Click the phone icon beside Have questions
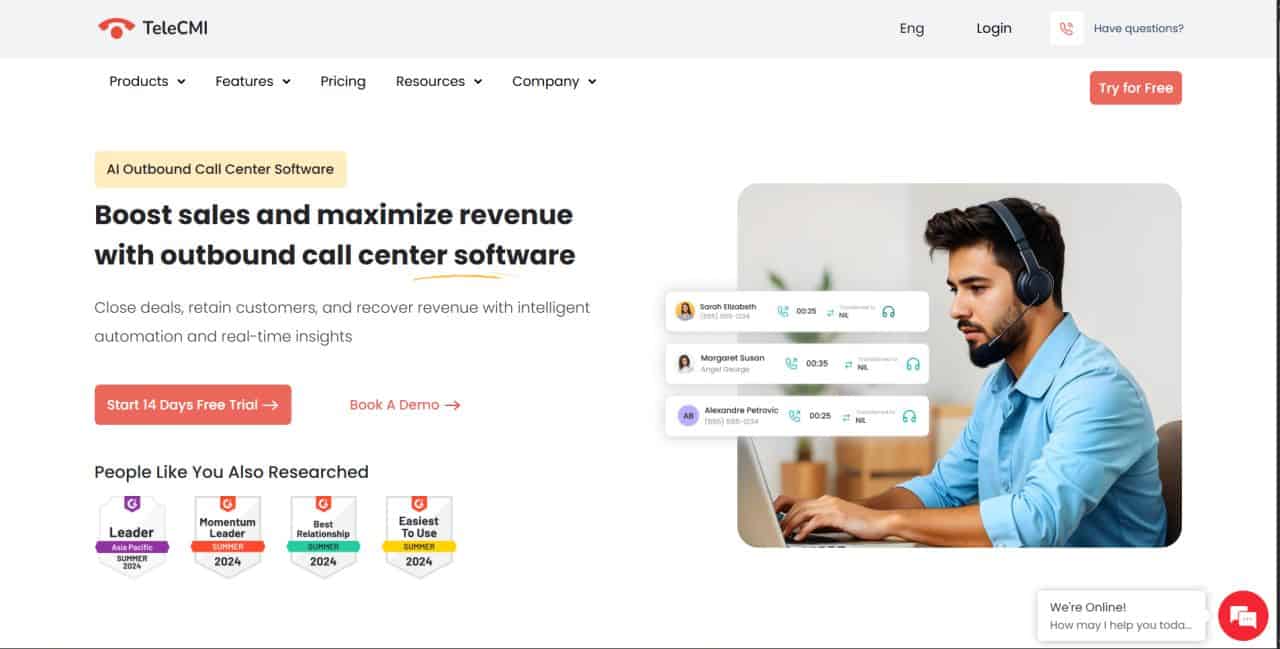Screen dimensions: 1280x649 point(1066,29)
